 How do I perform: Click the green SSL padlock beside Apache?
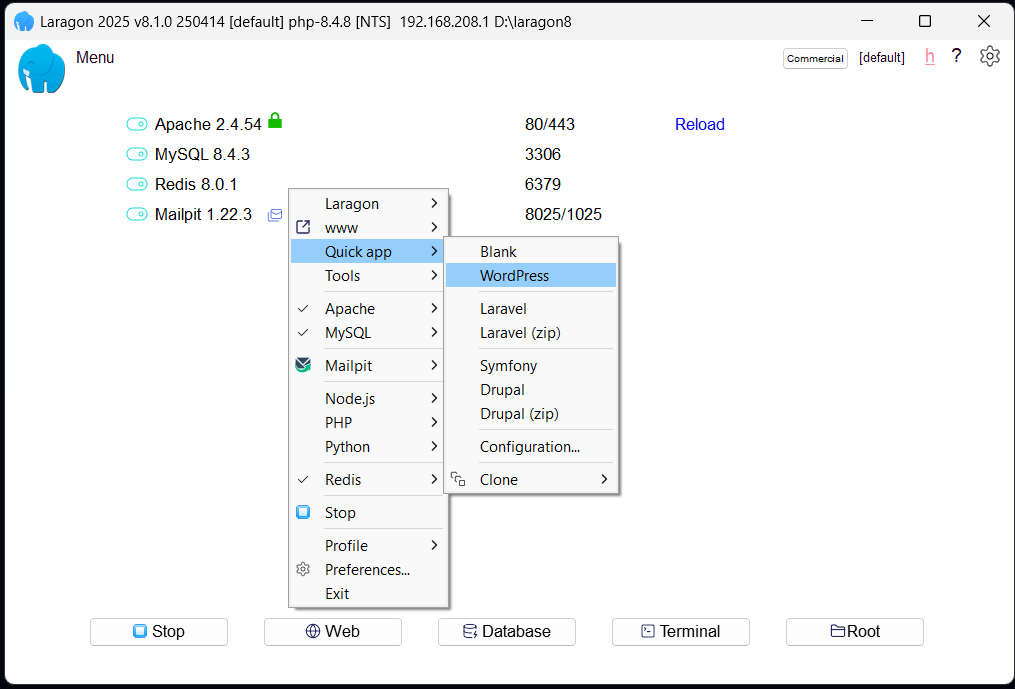(x=275, y=121)
